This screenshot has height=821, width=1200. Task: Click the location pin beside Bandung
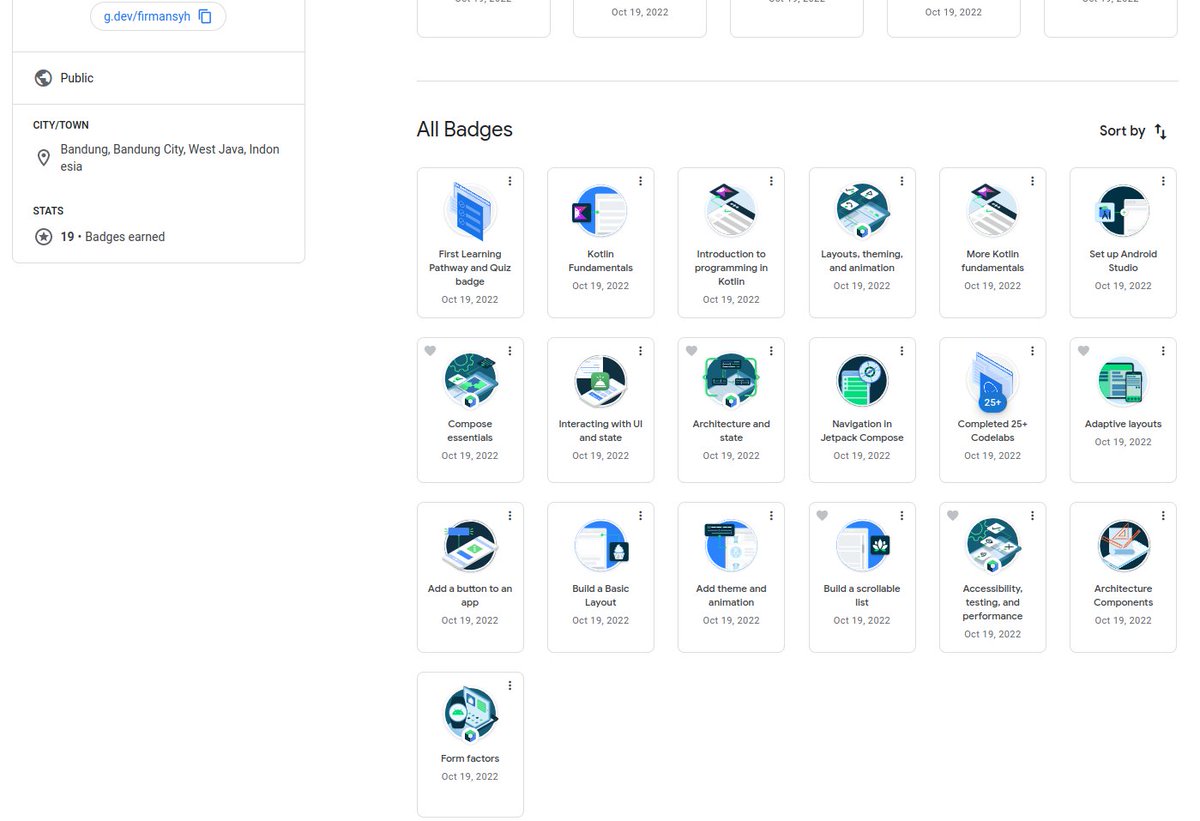coord(43,158)
